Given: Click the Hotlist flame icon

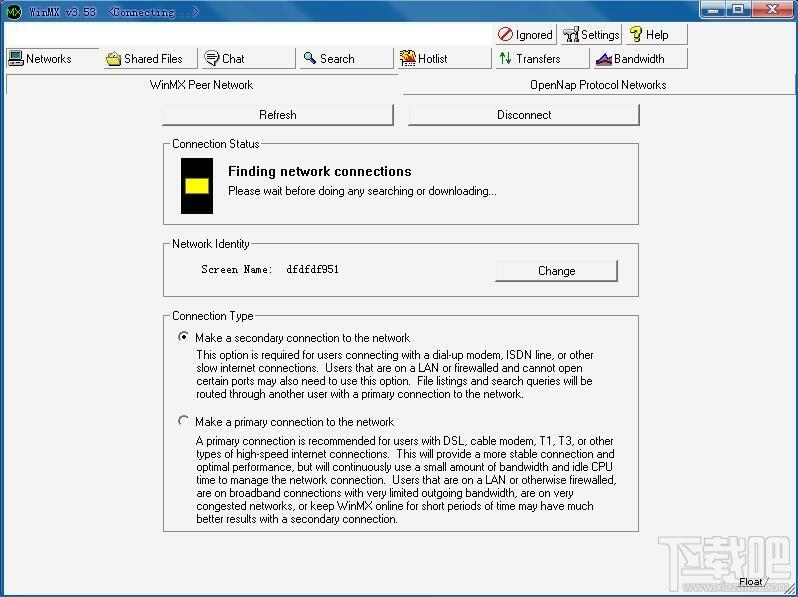Looking at the screenshot, I should [x=408, y=58].
